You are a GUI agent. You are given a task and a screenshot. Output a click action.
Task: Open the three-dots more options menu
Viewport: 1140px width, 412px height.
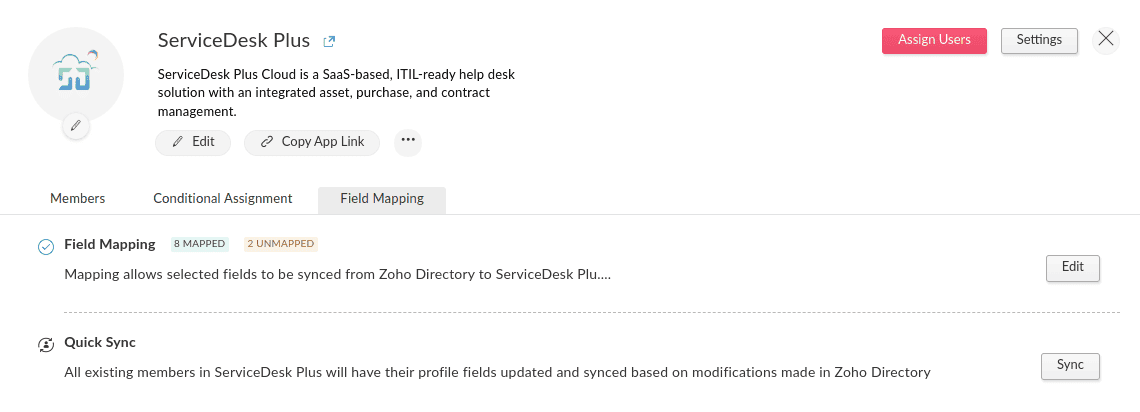coord(407,141)
